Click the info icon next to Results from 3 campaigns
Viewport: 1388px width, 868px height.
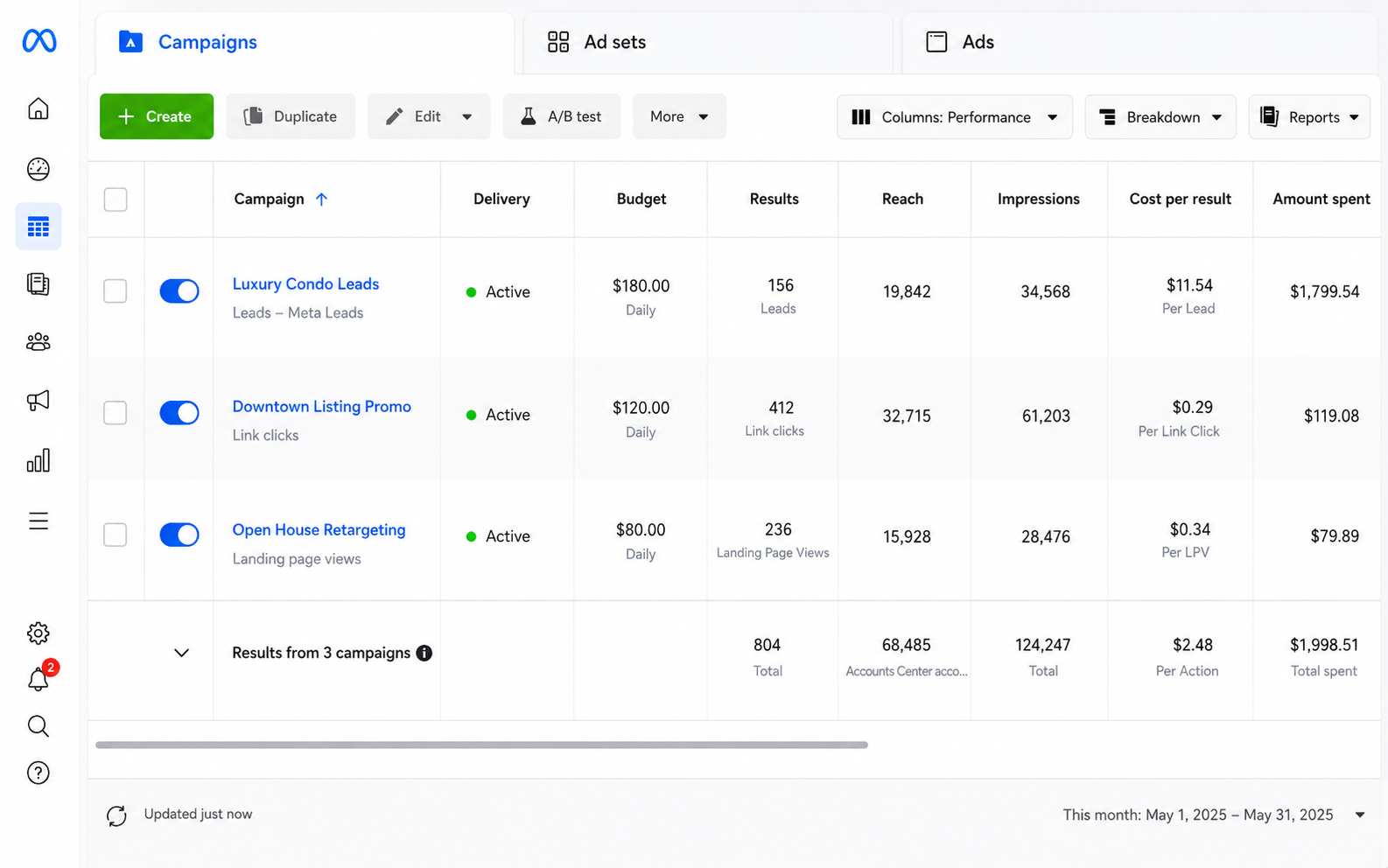pyautogui.click(x=424, y=653)
